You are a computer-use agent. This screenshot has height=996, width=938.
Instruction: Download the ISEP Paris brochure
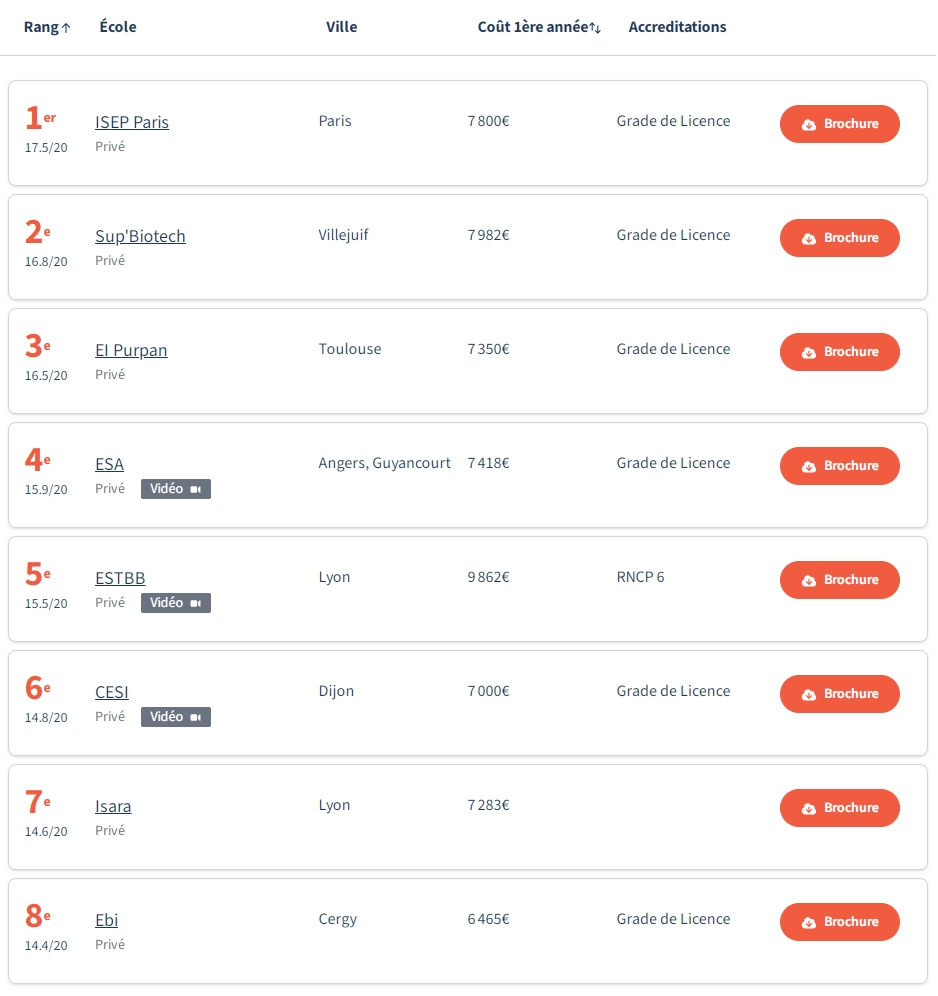[x=839, y=124]
